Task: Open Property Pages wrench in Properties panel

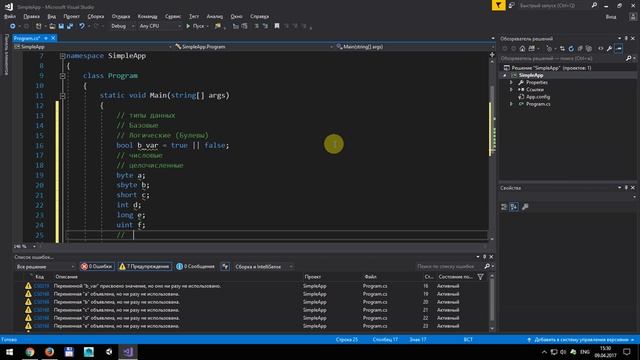Action: pos(525,207)
